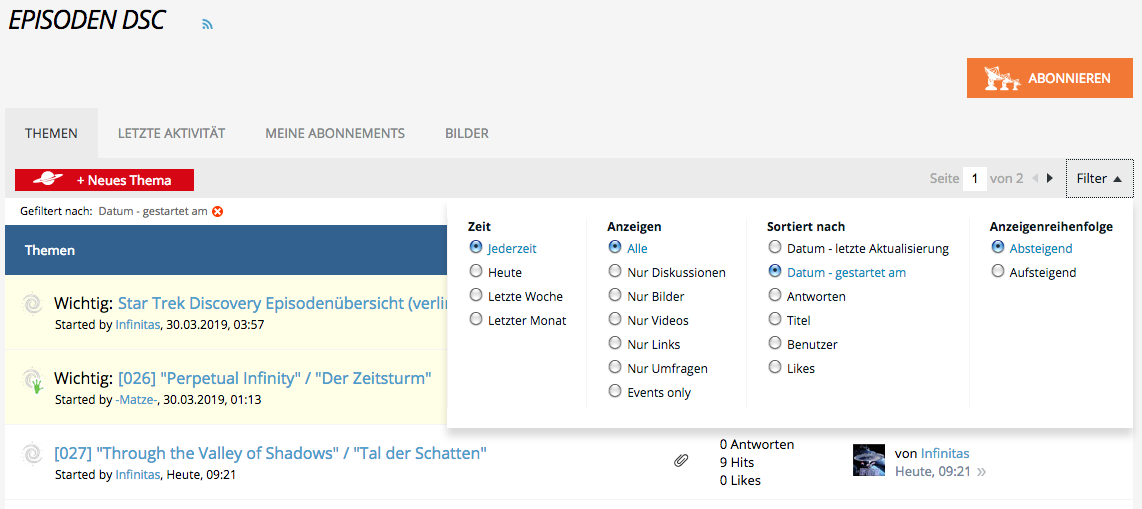Open Infinitas's avatar thumbnail
The image size is (1142, 509).
click(868, 460)
